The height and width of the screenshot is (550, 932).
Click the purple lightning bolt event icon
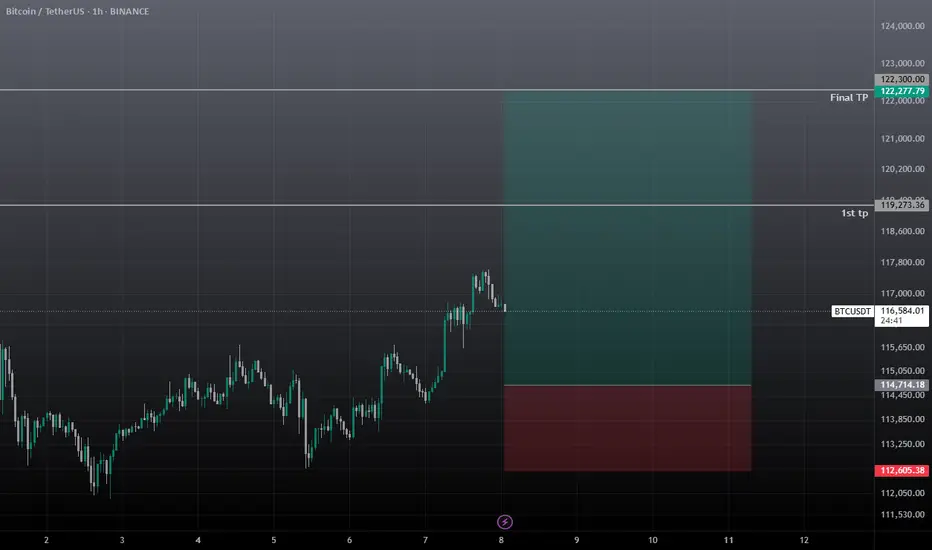pos(505,522)
